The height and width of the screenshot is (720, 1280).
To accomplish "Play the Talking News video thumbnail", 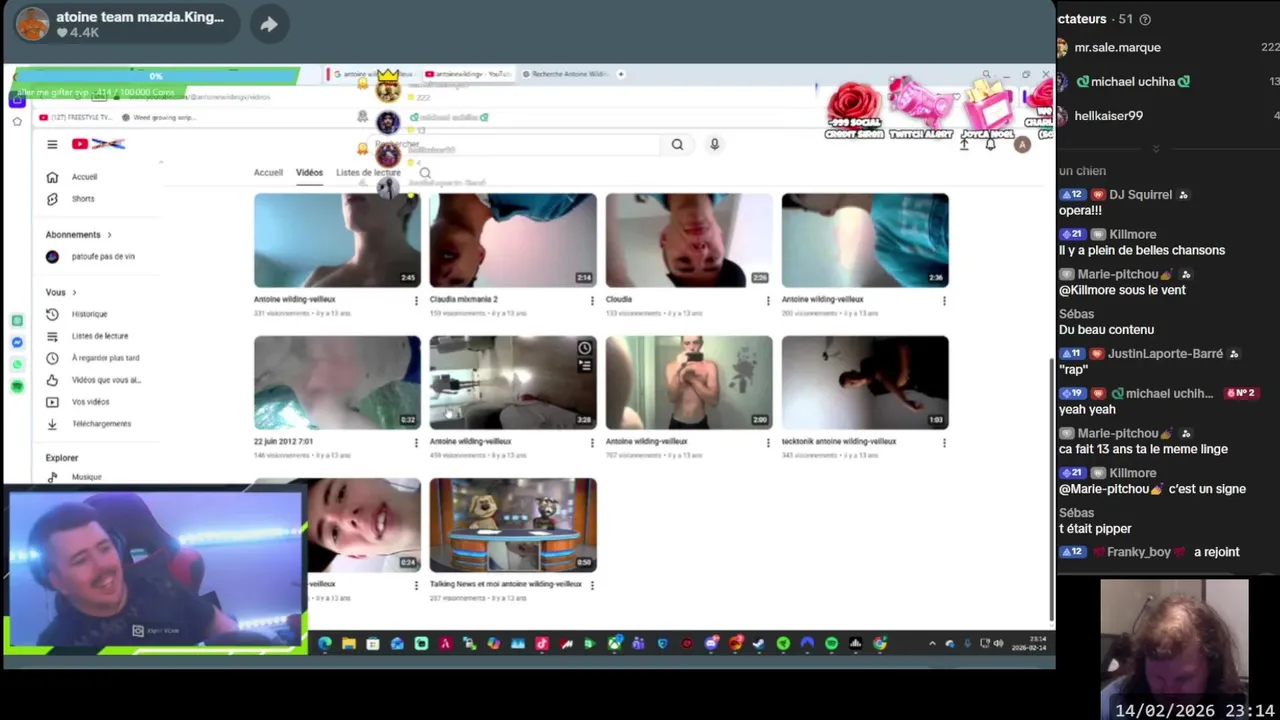I will (513, 525).
